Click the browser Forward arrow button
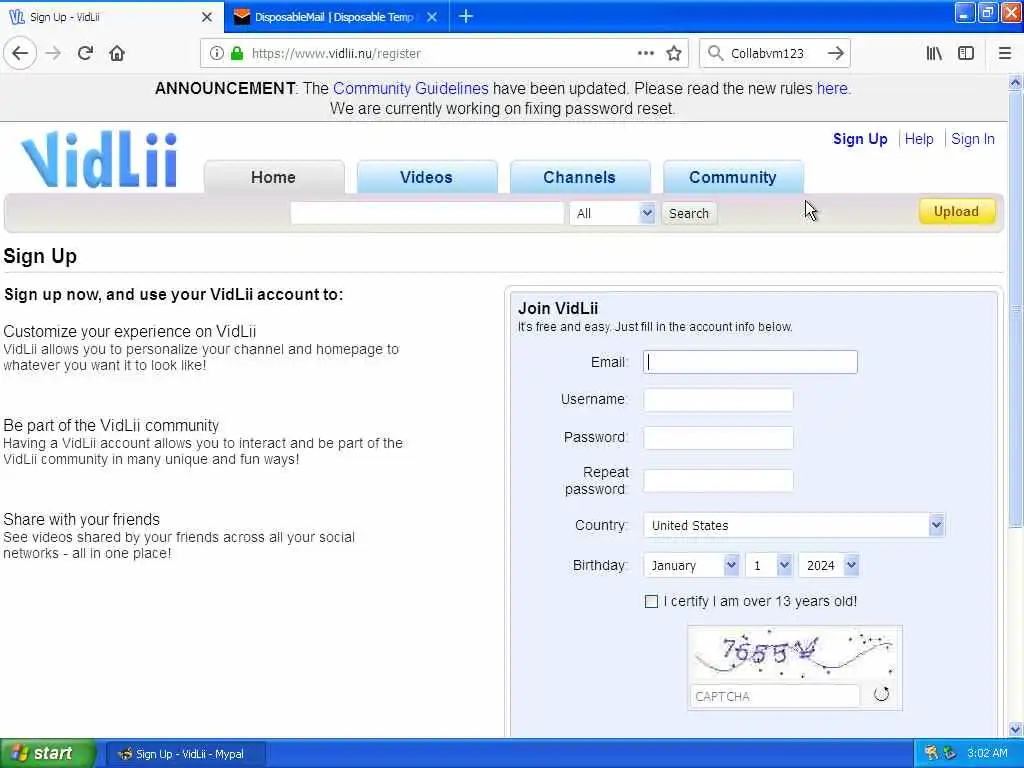 tap(53, 54)
